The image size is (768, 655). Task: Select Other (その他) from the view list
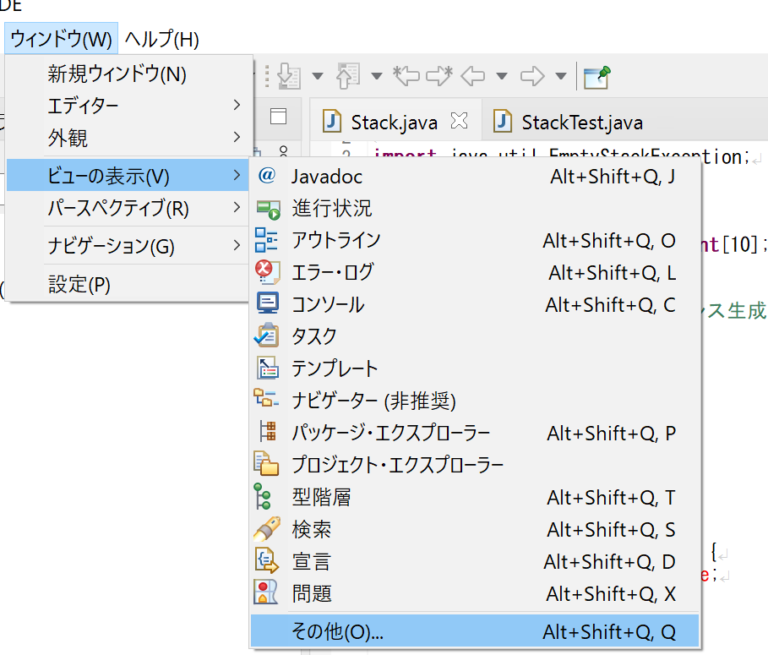337,631
